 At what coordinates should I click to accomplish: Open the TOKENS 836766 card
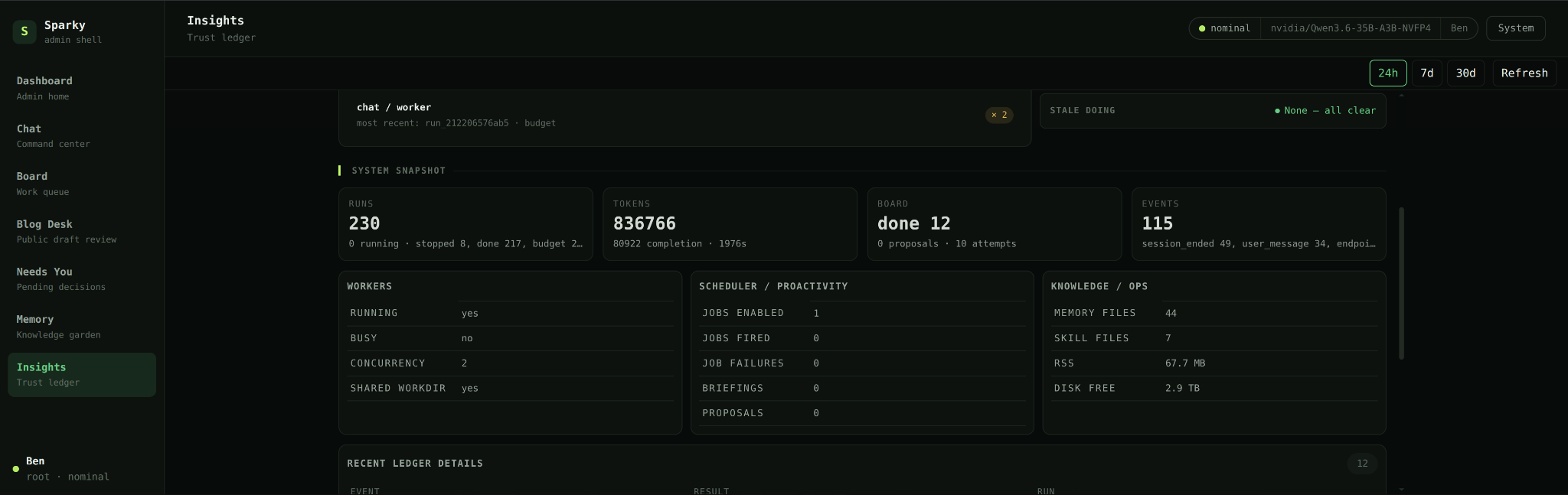point(730,224)
